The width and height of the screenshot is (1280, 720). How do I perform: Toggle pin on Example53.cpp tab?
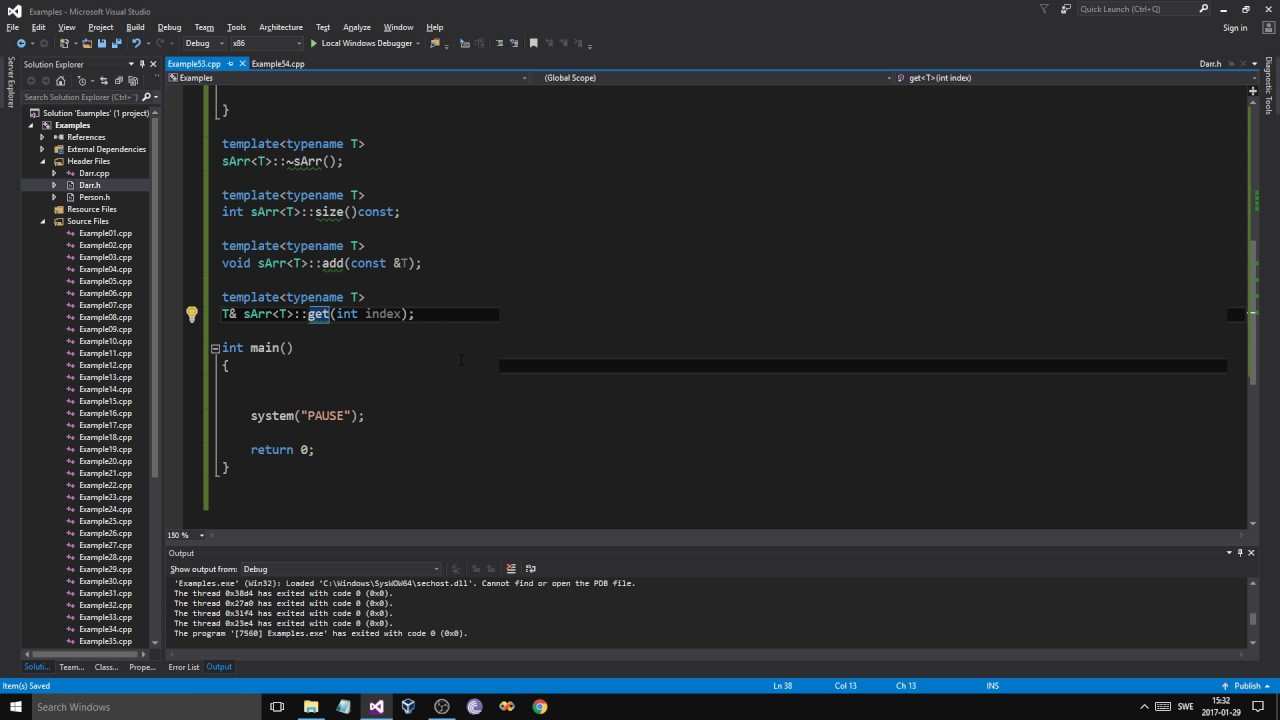pyautogui.click(x=230, y=64)
